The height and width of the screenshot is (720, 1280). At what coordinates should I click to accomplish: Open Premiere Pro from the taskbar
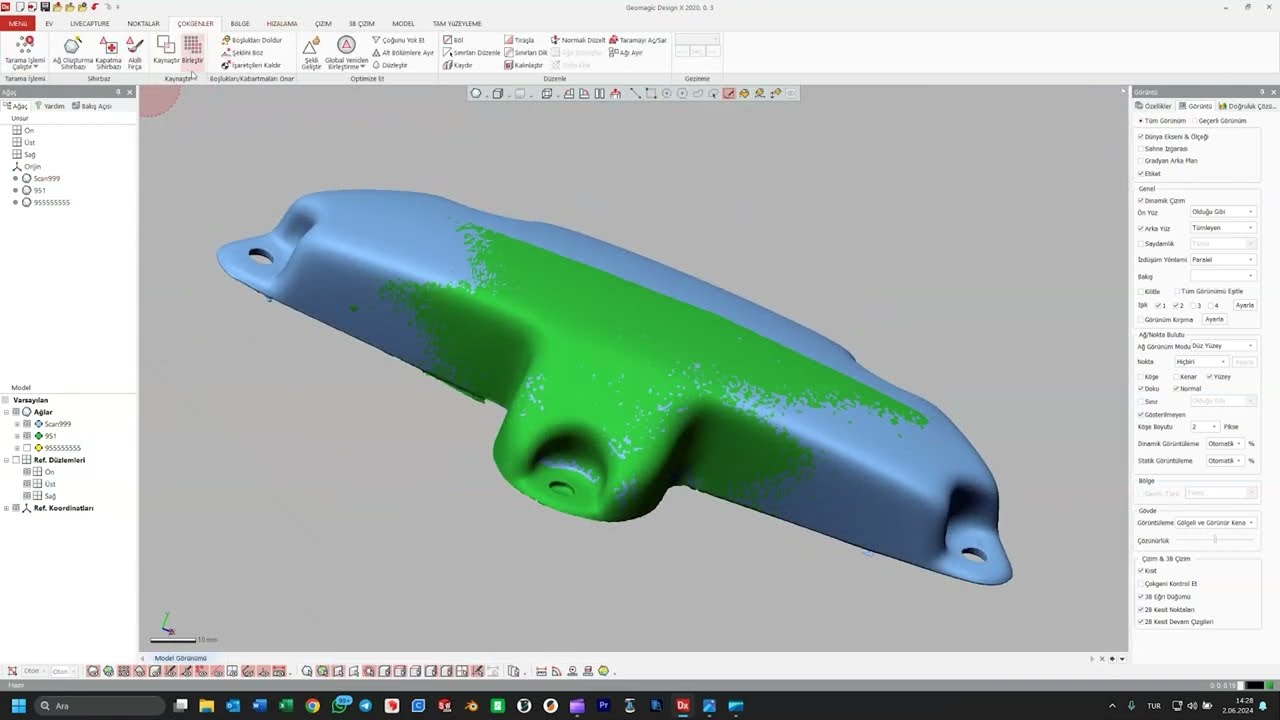(x=603, y=706)
